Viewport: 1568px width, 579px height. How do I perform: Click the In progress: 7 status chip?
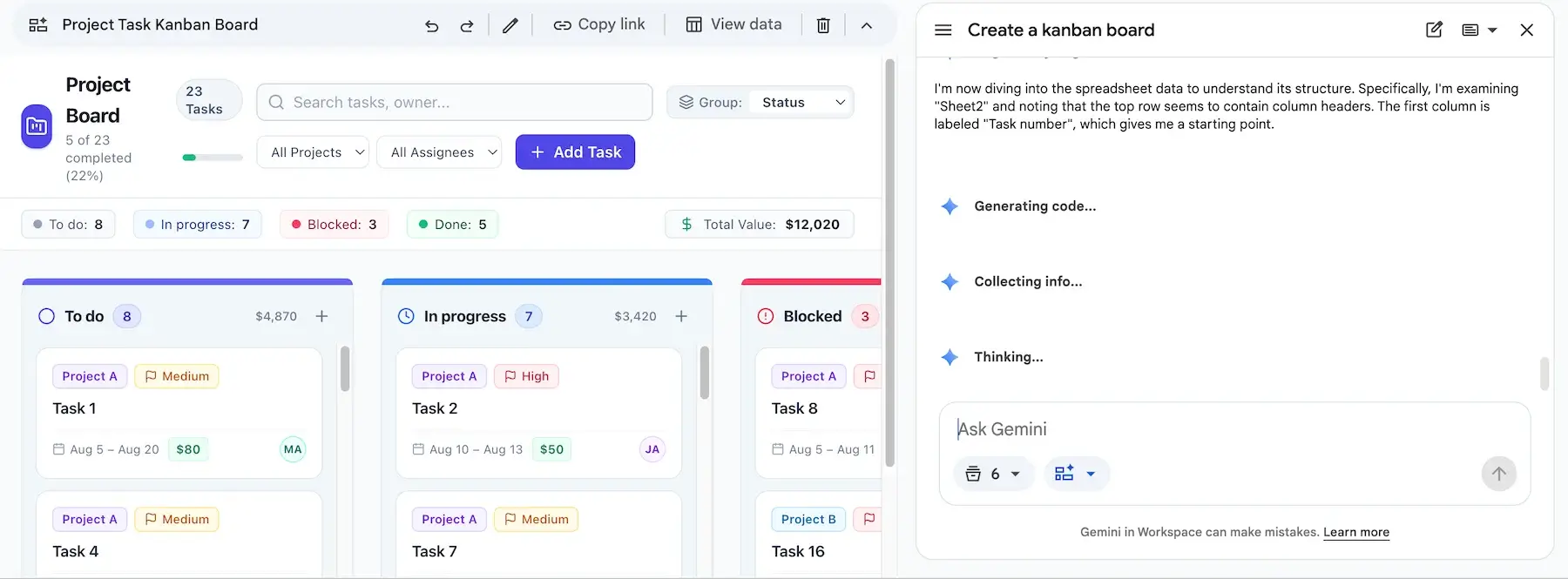(x=198, y=225)
